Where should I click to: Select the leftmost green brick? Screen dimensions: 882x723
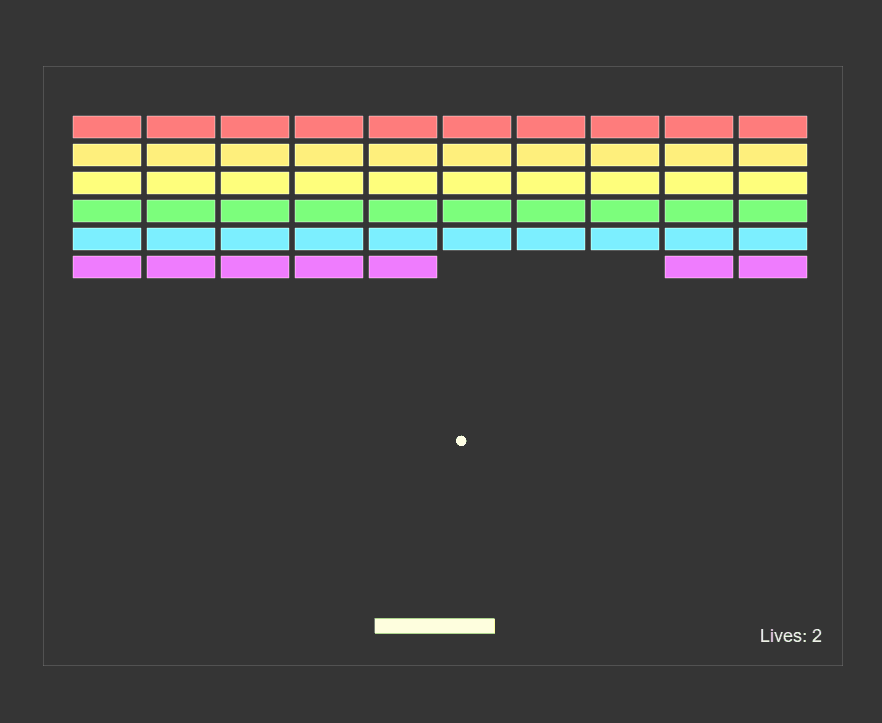107,211
